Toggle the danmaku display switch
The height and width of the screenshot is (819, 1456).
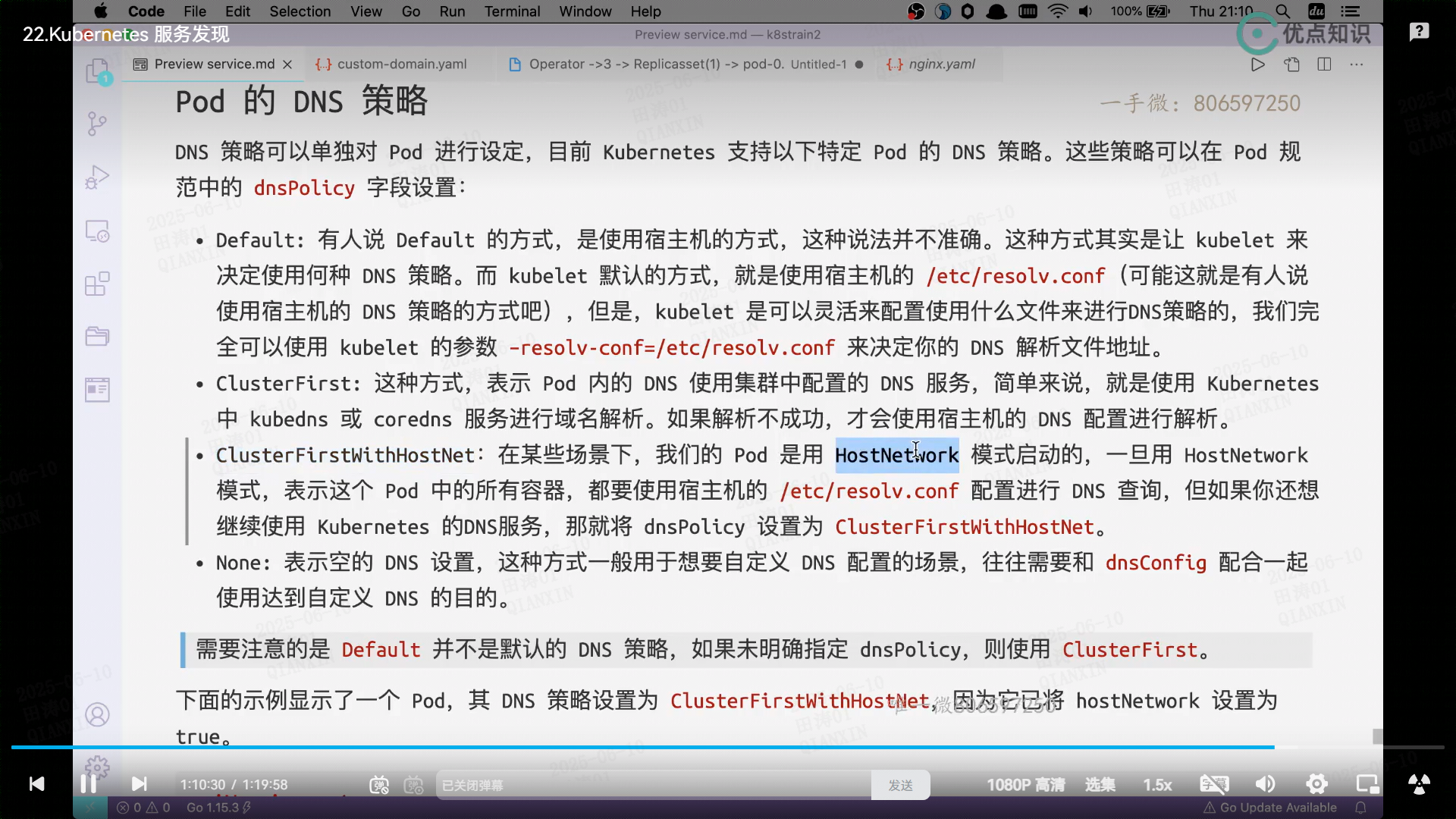[x=378, y=785]
